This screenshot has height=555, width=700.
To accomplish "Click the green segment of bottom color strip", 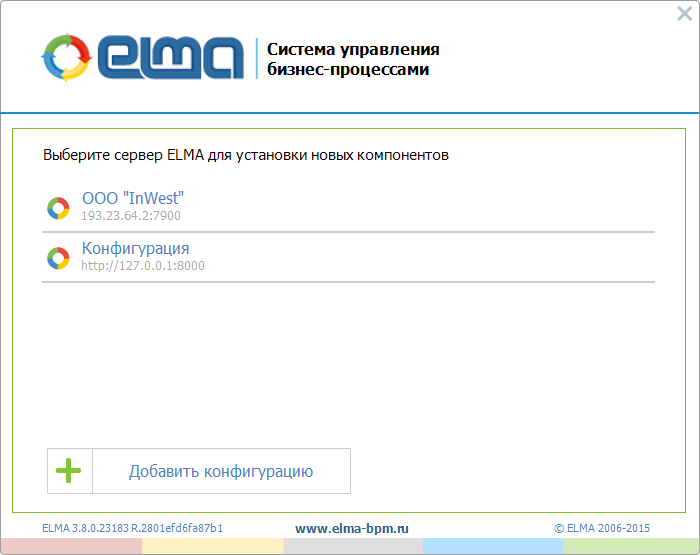I will pos(631,546).
